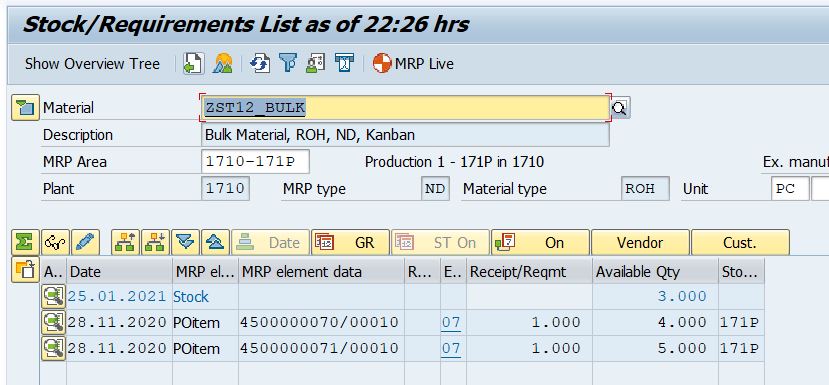Click the filter funnel icon
Screen dimensions: 829x385
click(288, 63)
